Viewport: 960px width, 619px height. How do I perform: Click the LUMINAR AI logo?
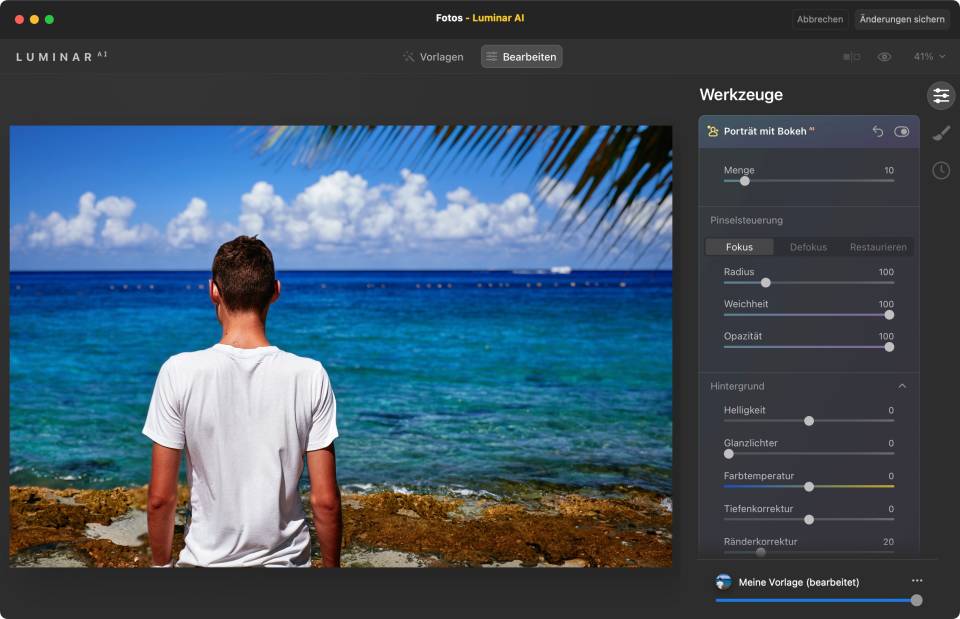(x=61, y=56)
